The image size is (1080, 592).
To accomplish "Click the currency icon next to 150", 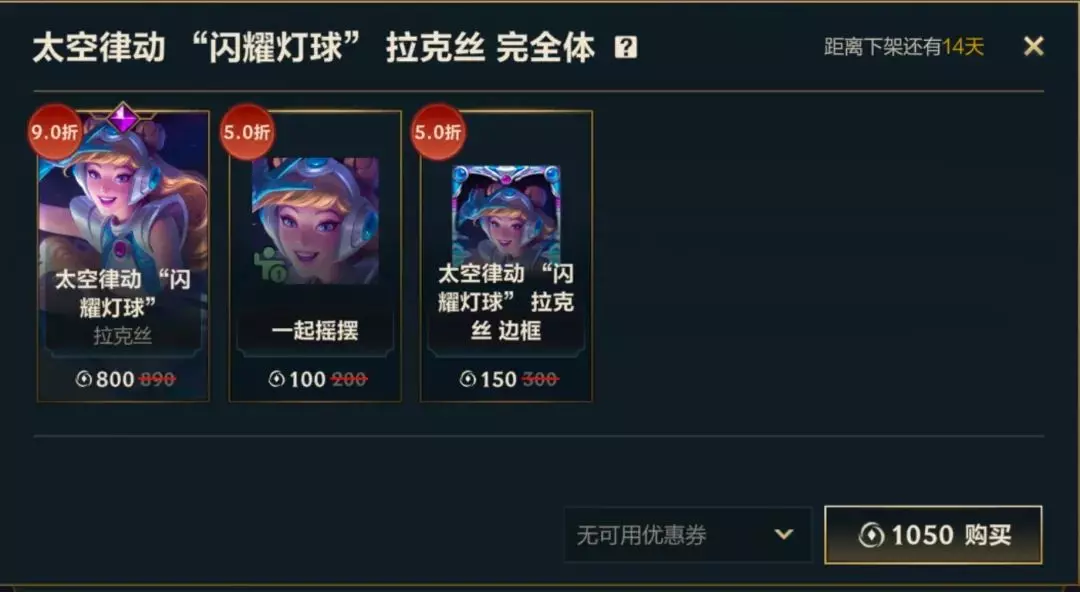I will pyautogui.click(x=468, y=378).
